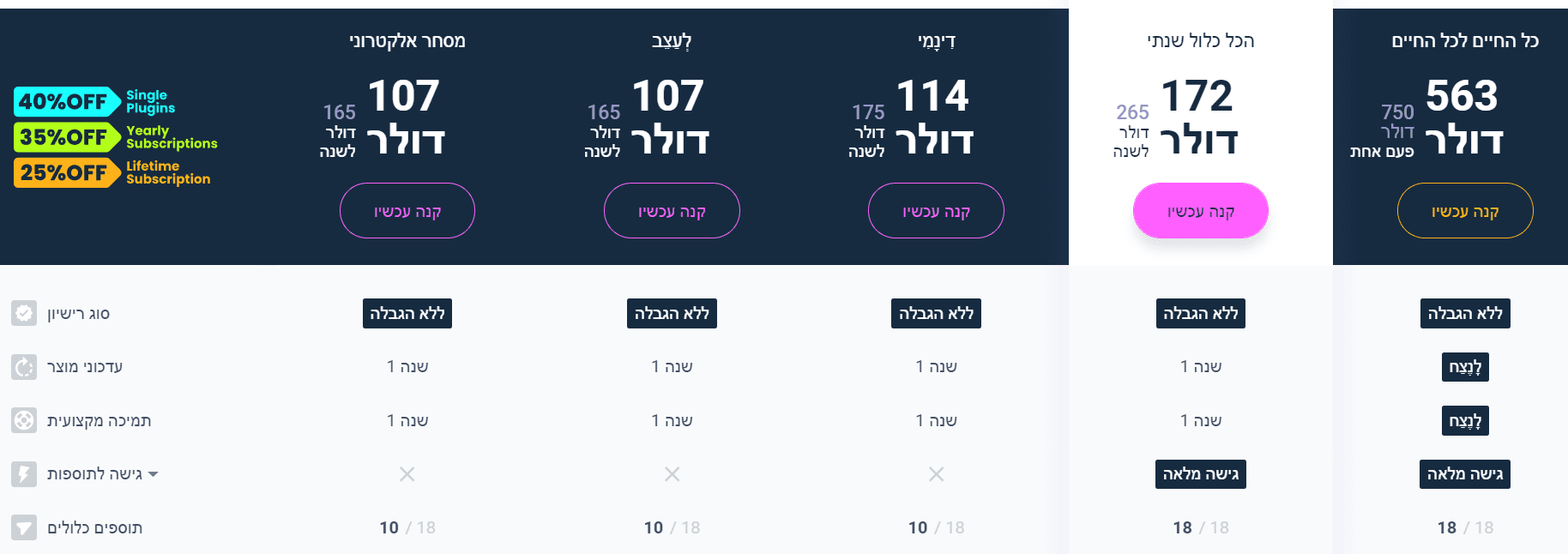Buy the lifetime plan with yellow-outlined button
Image resolution: width=1568 pixels, height=554 pixels.
(1464, 211)
